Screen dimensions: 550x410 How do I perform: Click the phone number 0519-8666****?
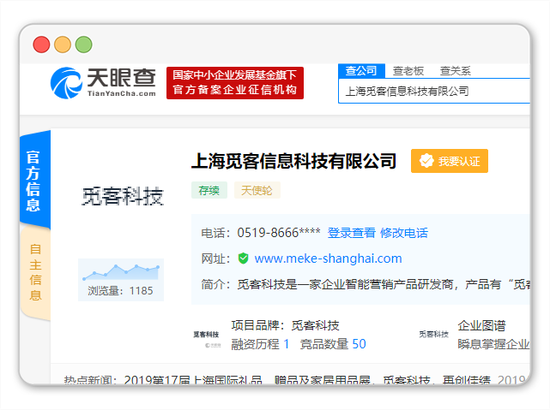(279, 233)
